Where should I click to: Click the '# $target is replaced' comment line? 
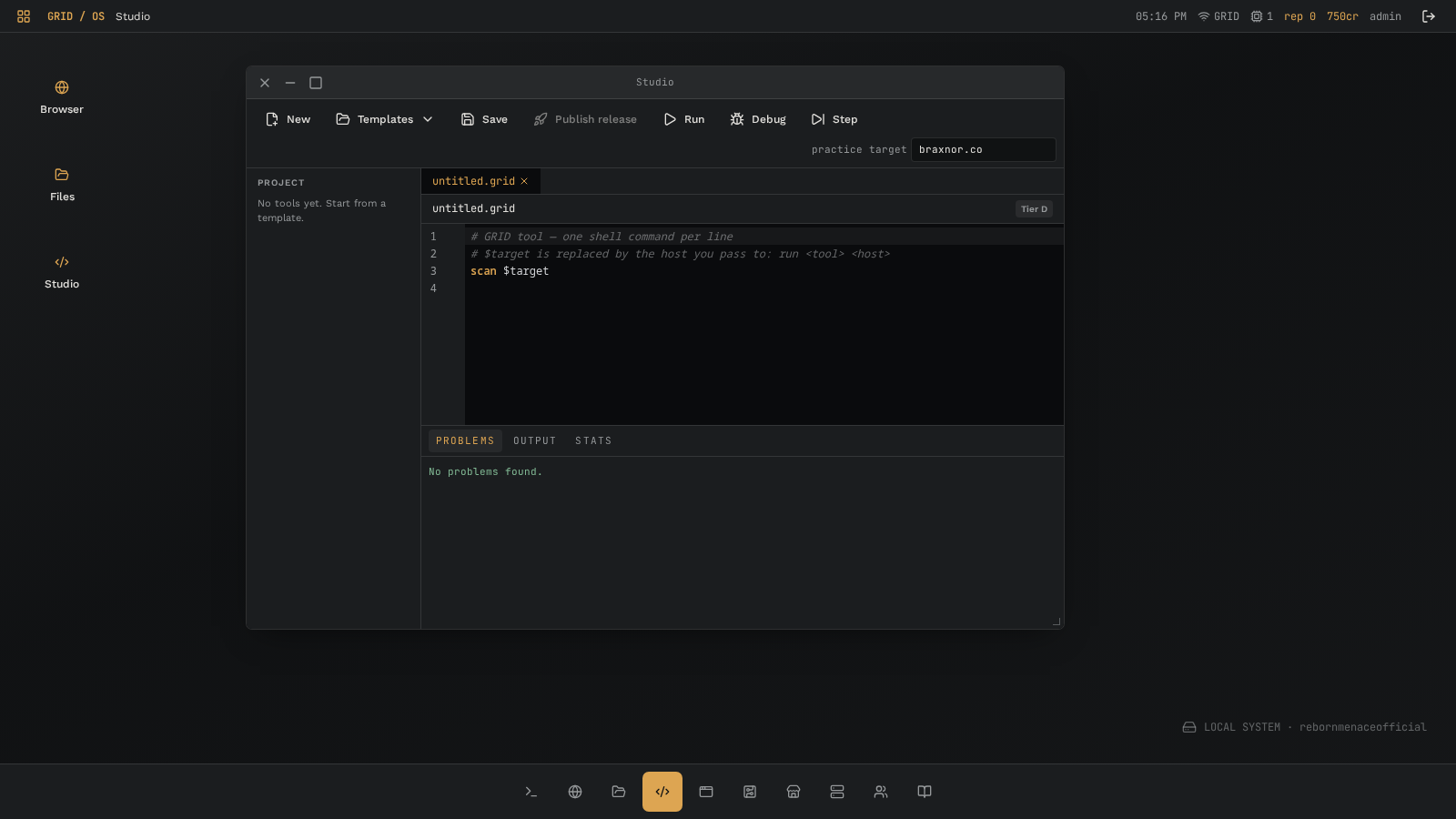[680, 254]
